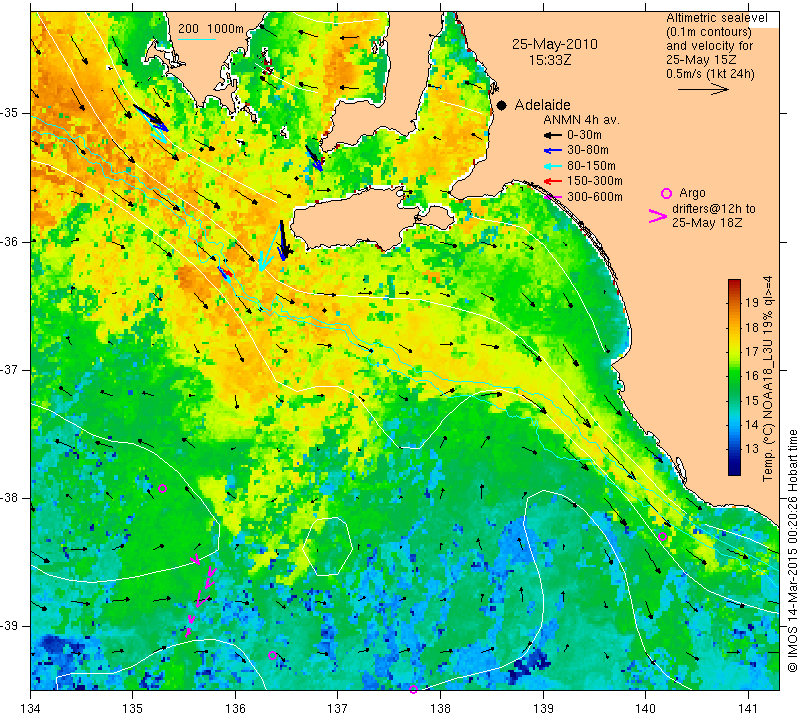Click the 'drifters@12h to' legend text
This screenshot has width=800, height=720.
click(x=714, y=209)
